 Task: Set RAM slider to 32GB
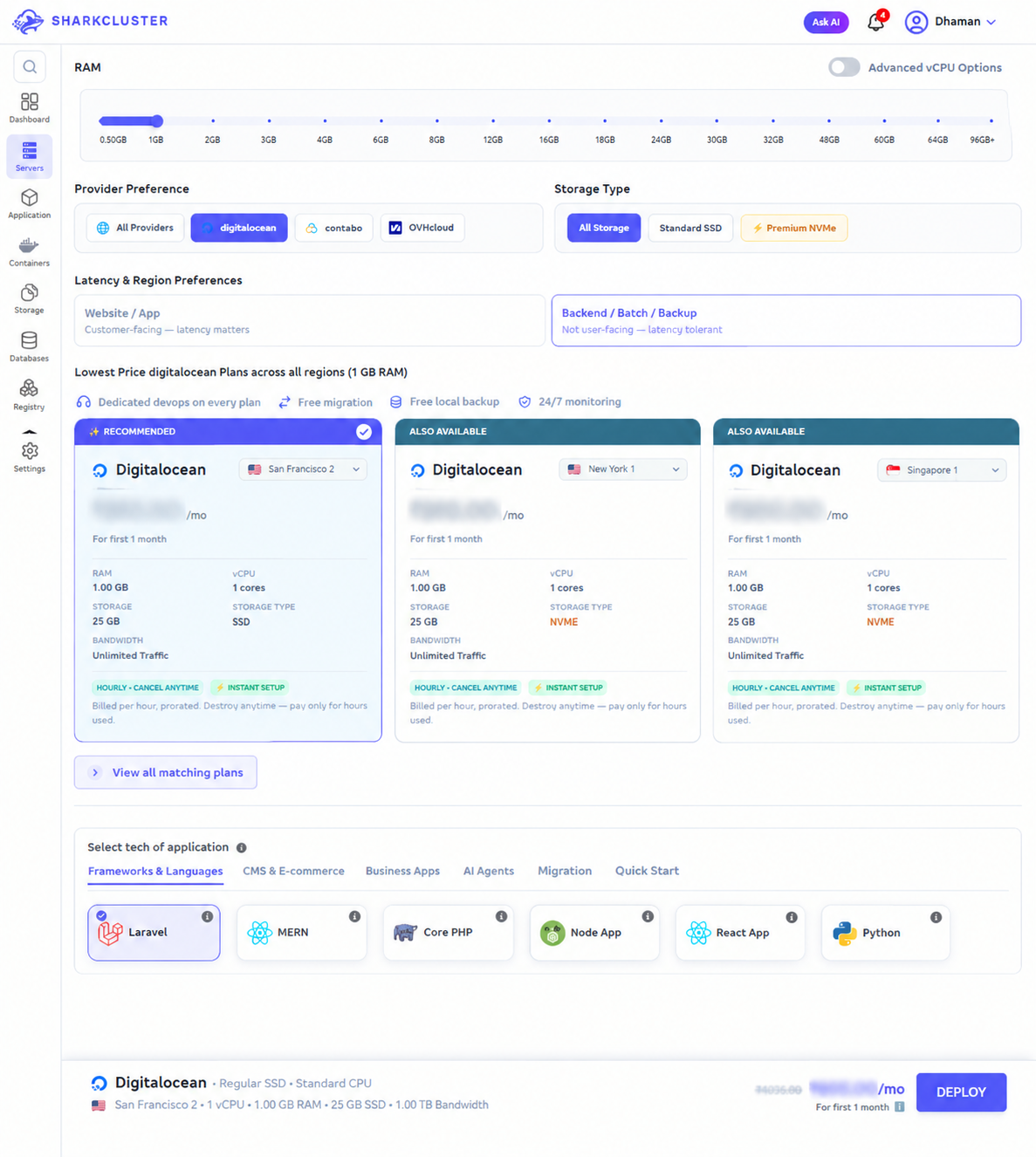pyautogui.click(x=773, y=121)
